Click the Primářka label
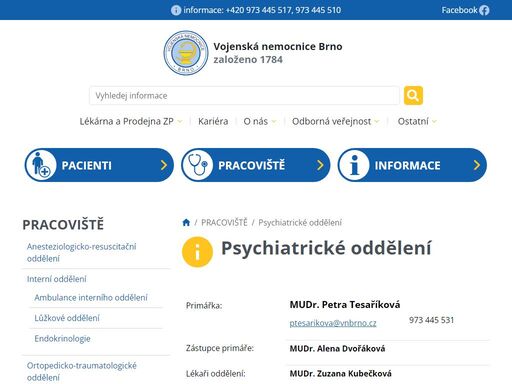This screenshot has width=512, height=384. [x=204, y=305]
